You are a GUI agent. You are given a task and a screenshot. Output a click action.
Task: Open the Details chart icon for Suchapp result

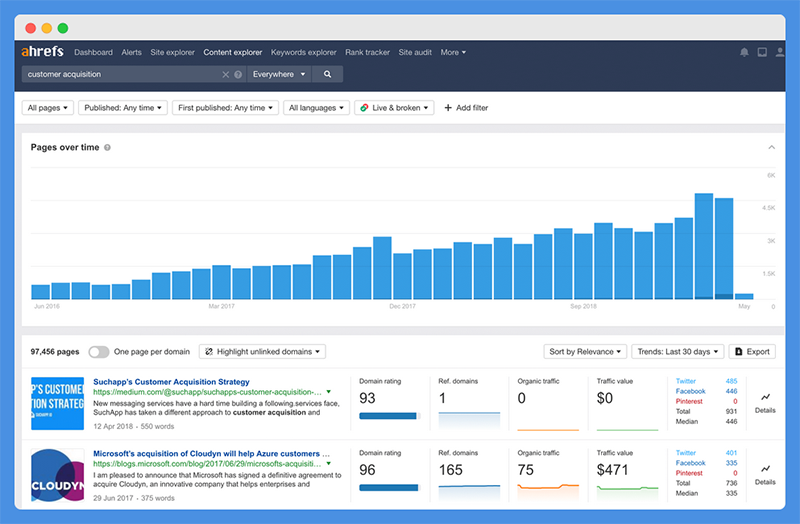coord(765,403)
